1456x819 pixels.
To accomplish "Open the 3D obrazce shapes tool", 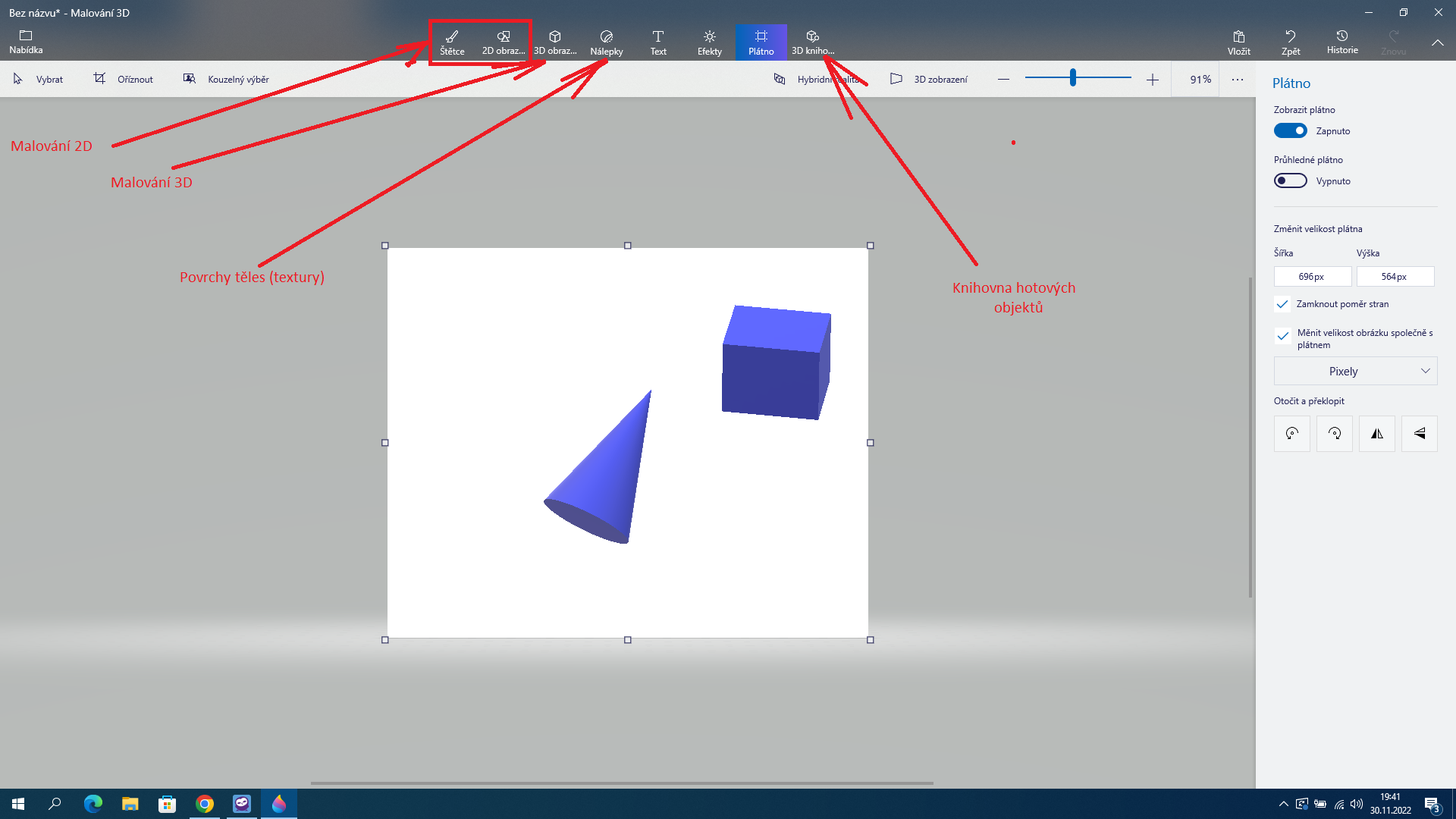I will click(x=555, y=42).
